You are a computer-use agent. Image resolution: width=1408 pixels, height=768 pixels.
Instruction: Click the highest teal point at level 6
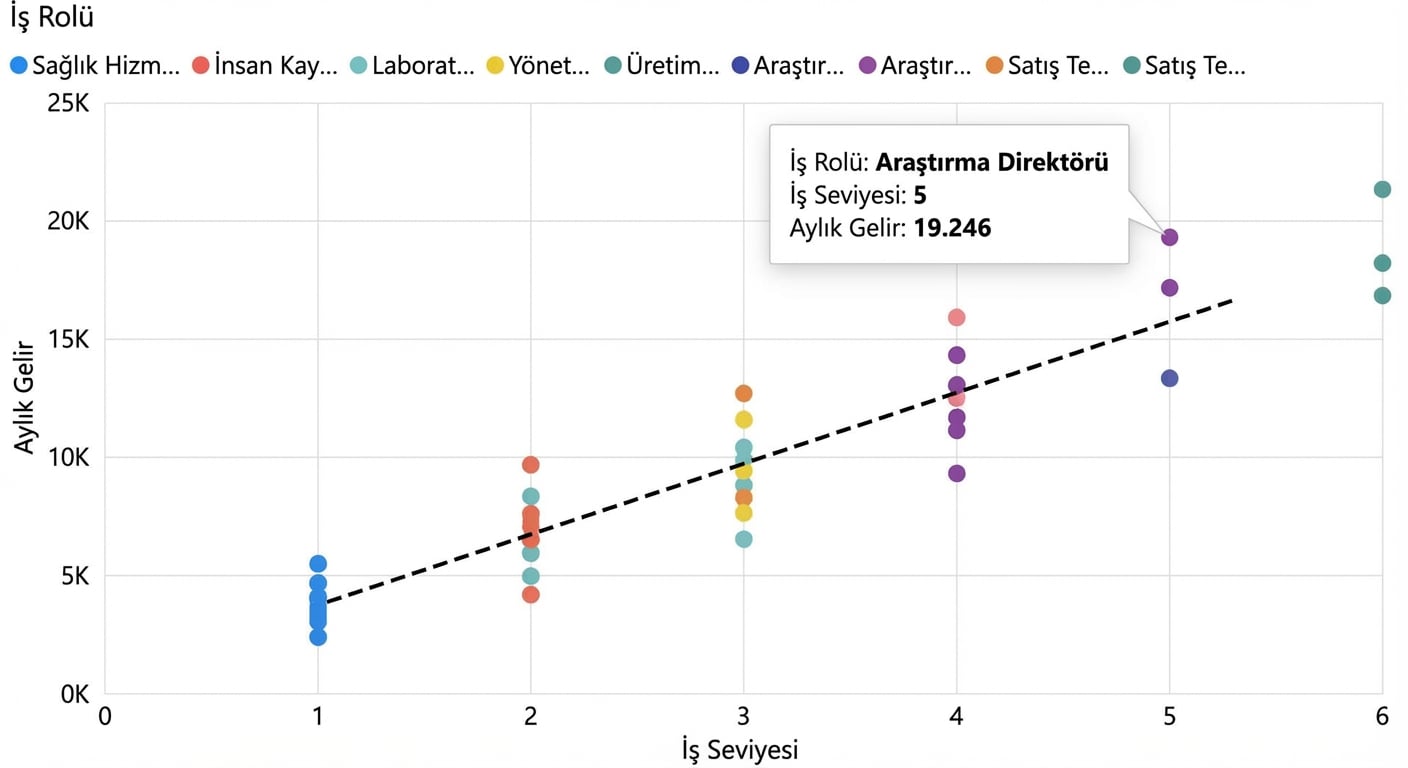(x=1382, y=190)
